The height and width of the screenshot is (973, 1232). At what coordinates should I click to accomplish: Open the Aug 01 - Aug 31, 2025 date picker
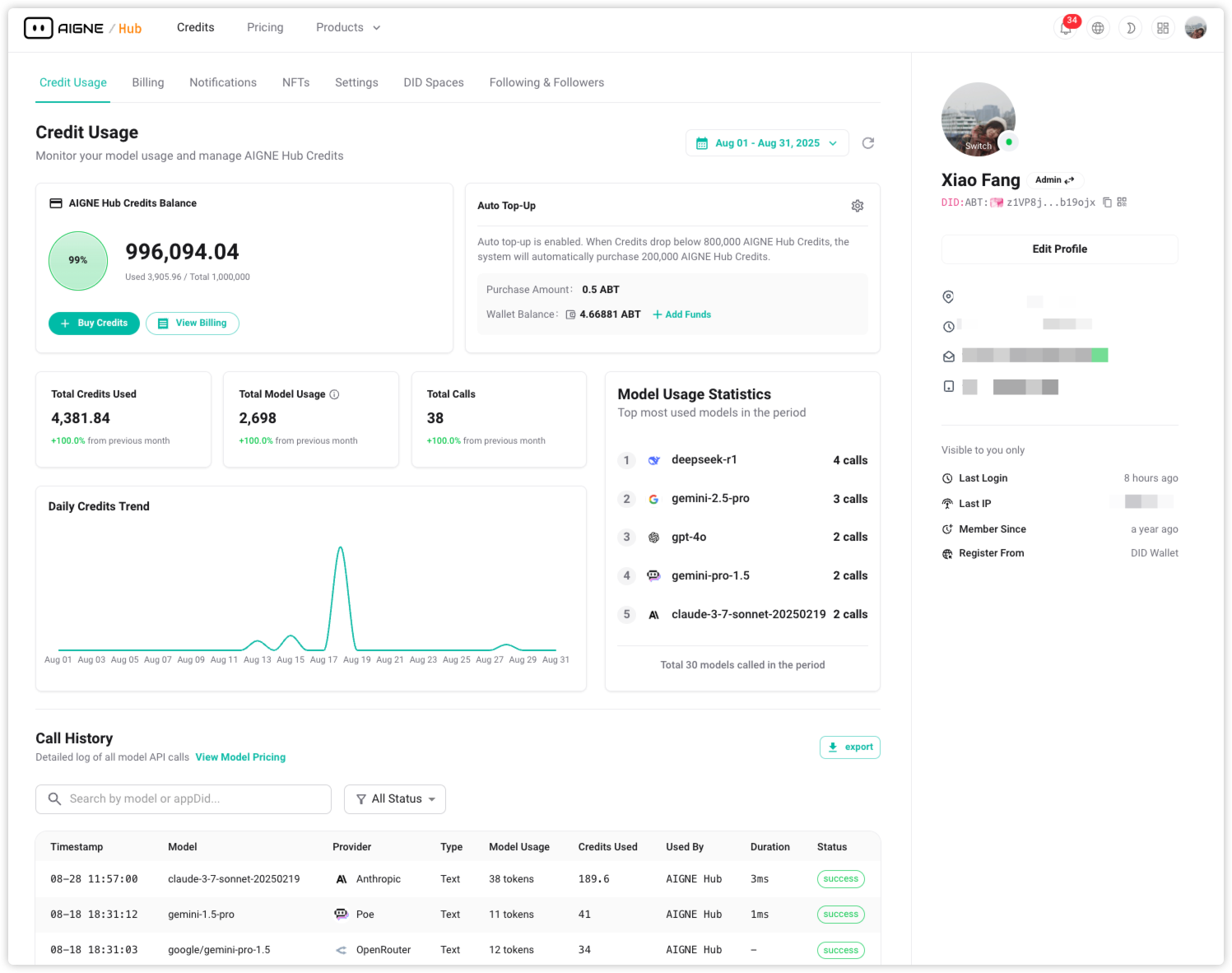(x=766, y=143)
